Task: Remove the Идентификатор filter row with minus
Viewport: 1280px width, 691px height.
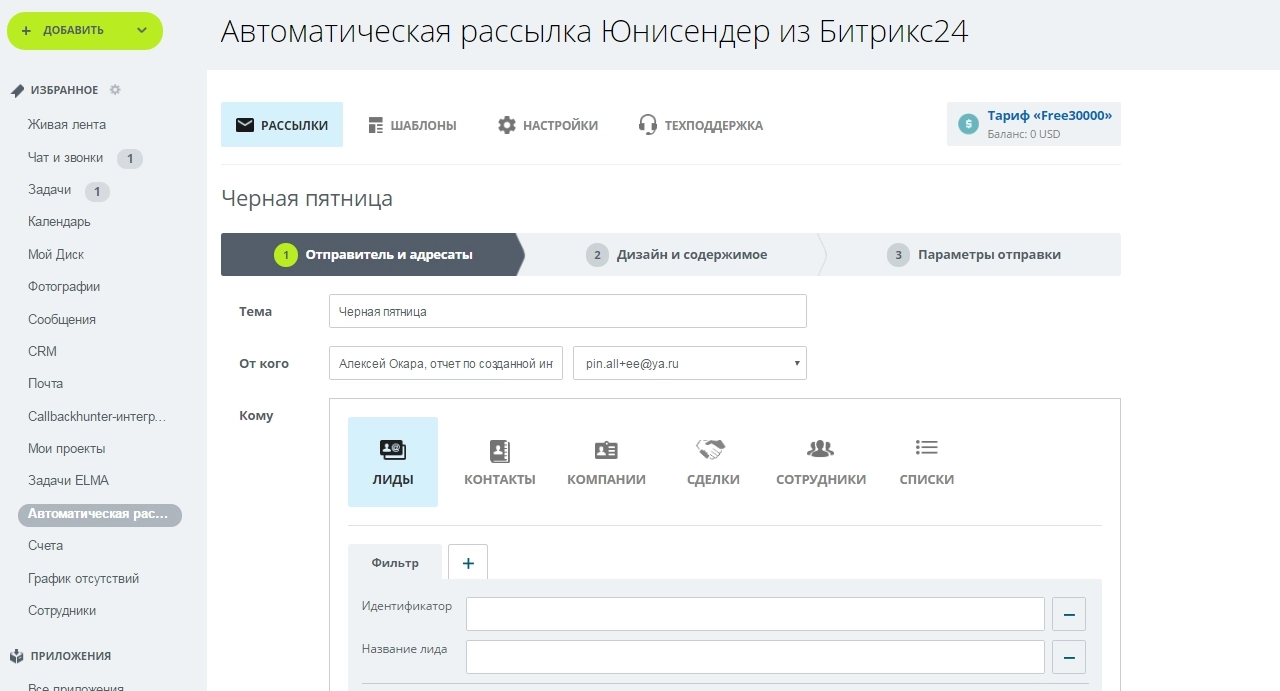Action: (x=1068, y=614)
